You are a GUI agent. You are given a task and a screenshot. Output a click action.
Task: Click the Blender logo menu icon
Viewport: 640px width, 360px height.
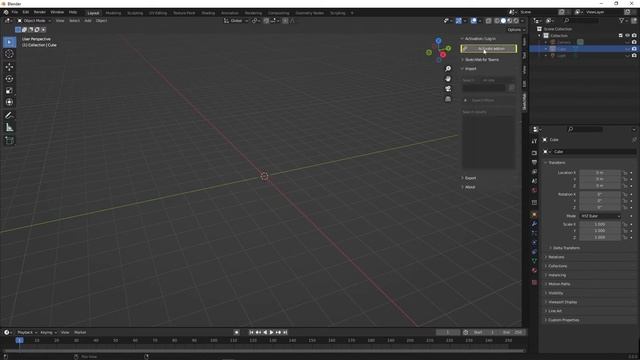(x=6, y=12)
